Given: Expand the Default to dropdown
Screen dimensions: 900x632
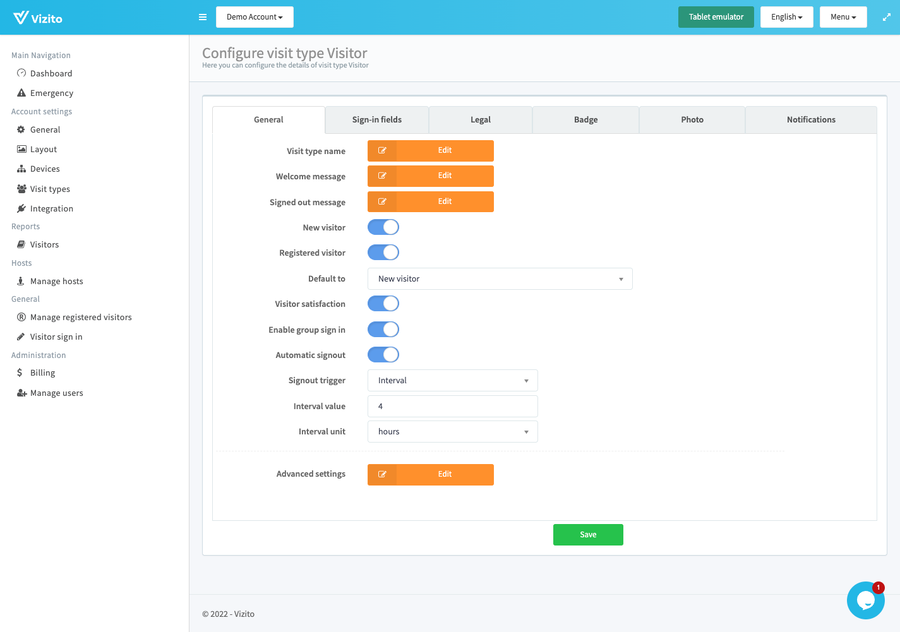Looking at the screenshot, I should [499, 279].
